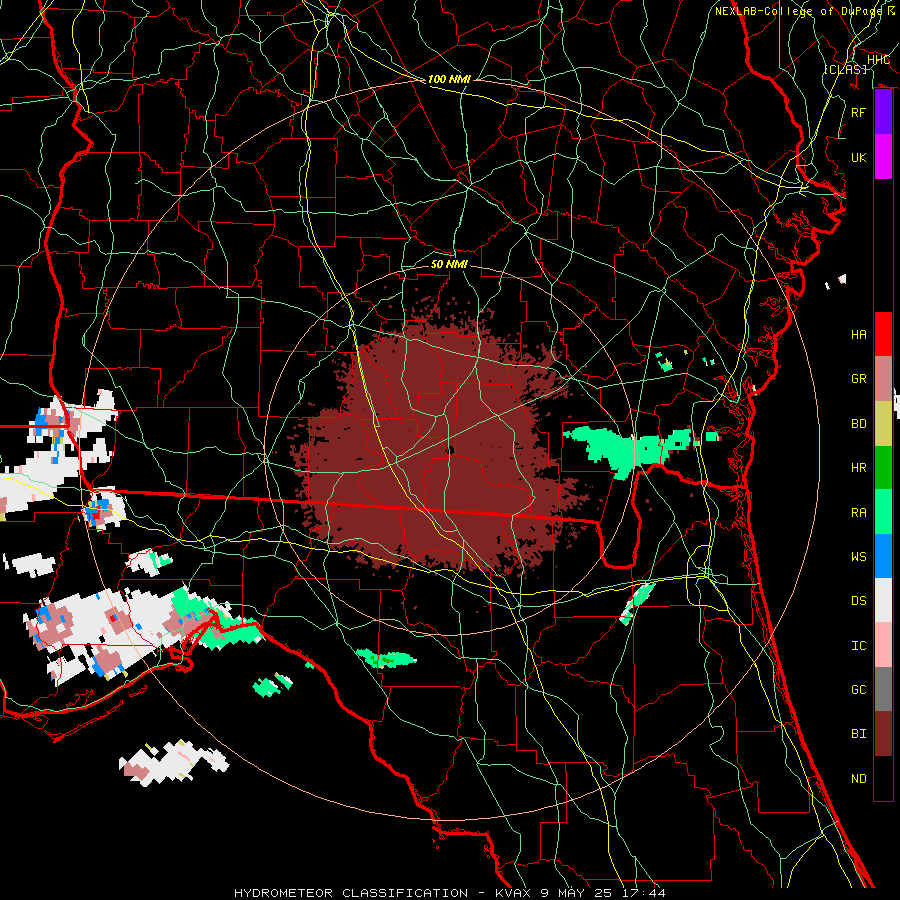The height and width of the screenshot is (900, 900).
Task: Click the red HA legend swatch
Action: pyautogui.click(x=883, y=334)
